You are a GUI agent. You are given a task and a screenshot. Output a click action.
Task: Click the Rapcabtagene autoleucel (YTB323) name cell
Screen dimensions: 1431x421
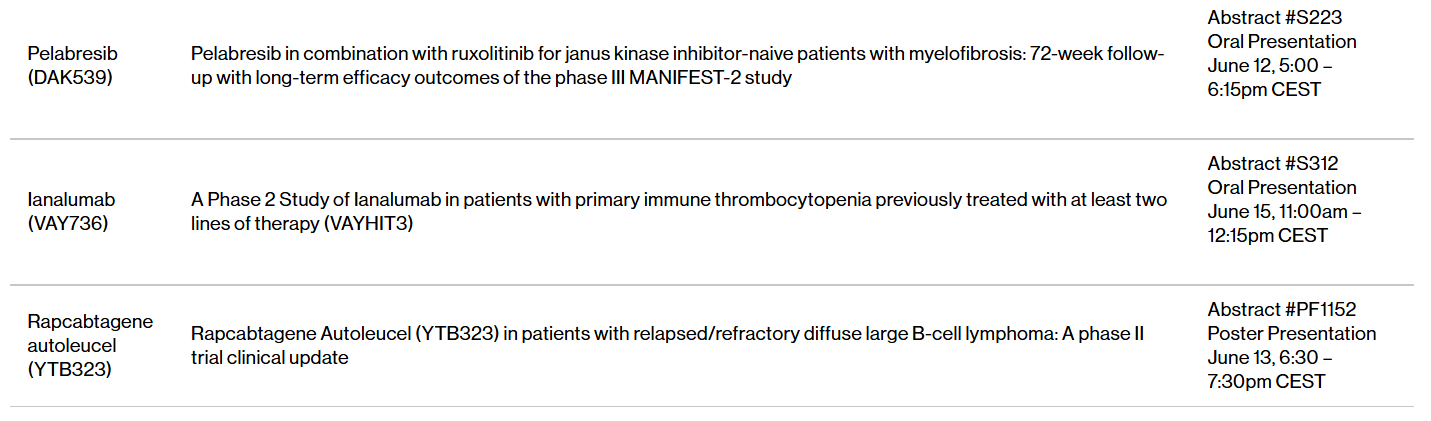(90, 345)
